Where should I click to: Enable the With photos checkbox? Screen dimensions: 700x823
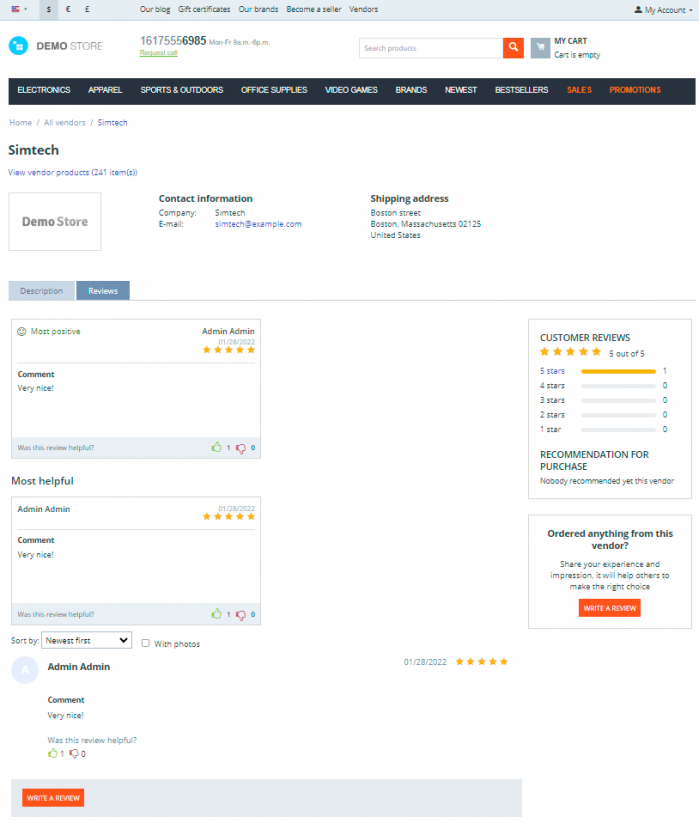[145, 643]
